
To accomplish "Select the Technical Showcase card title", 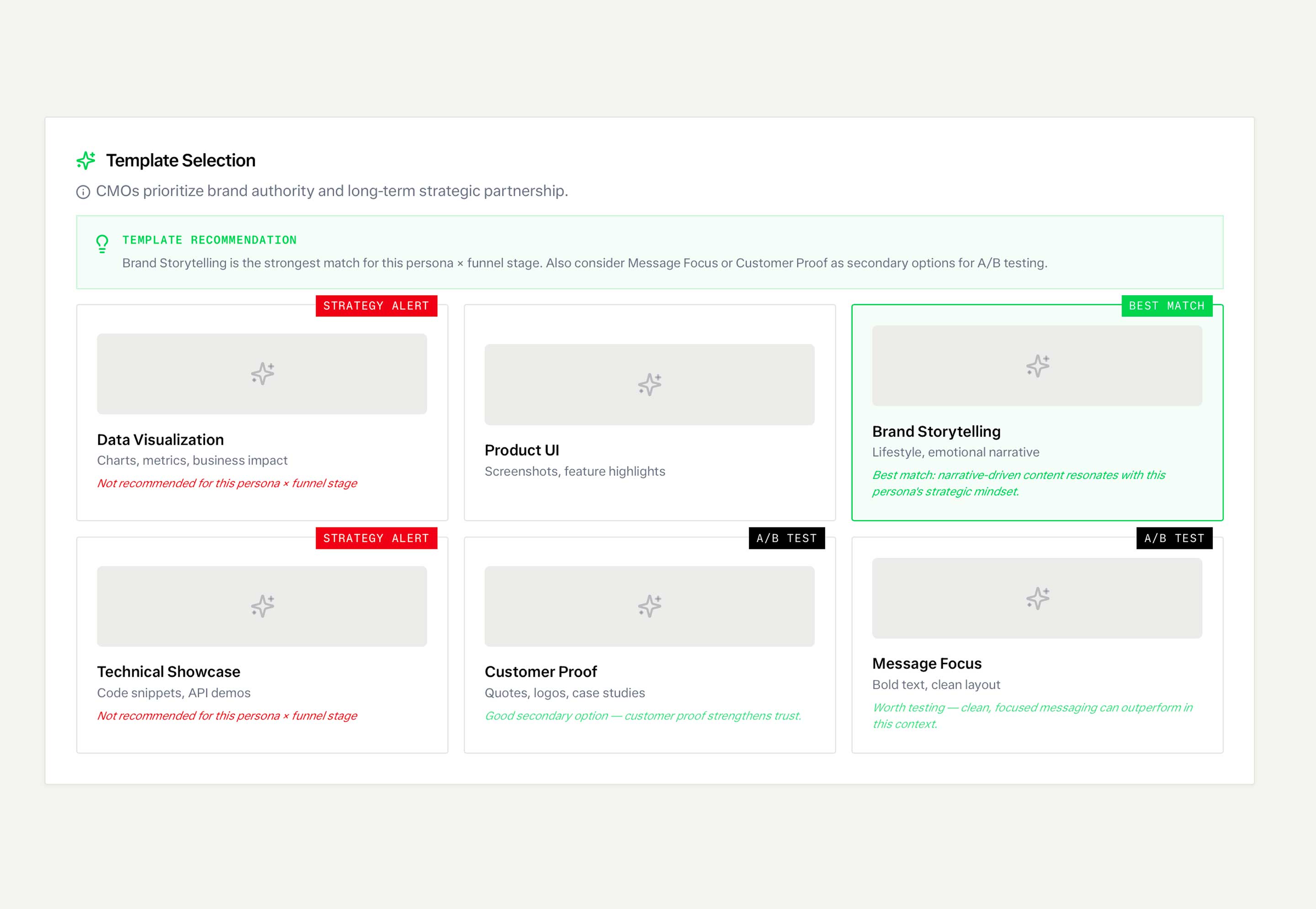I will (x=169, y=672).
